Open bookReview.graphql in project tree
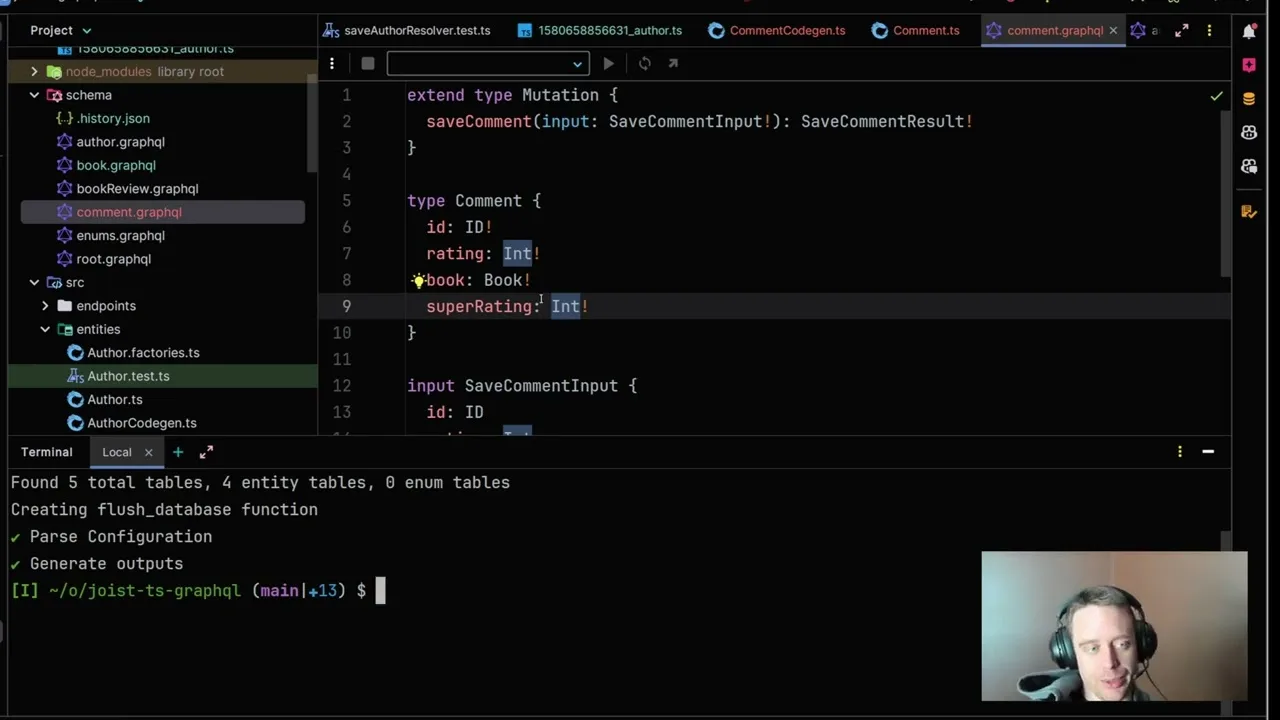1280x720 pixels. [x=137, y=188]
